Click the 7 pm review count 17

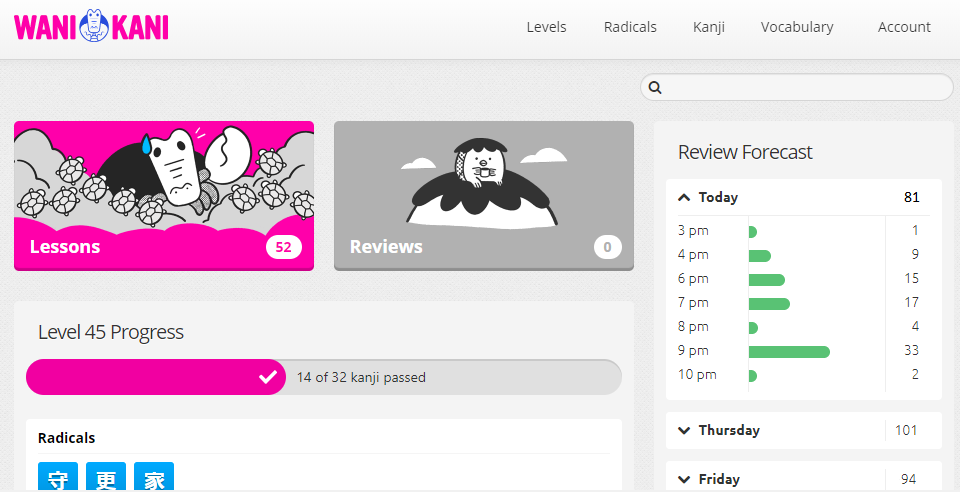point(911,302)
